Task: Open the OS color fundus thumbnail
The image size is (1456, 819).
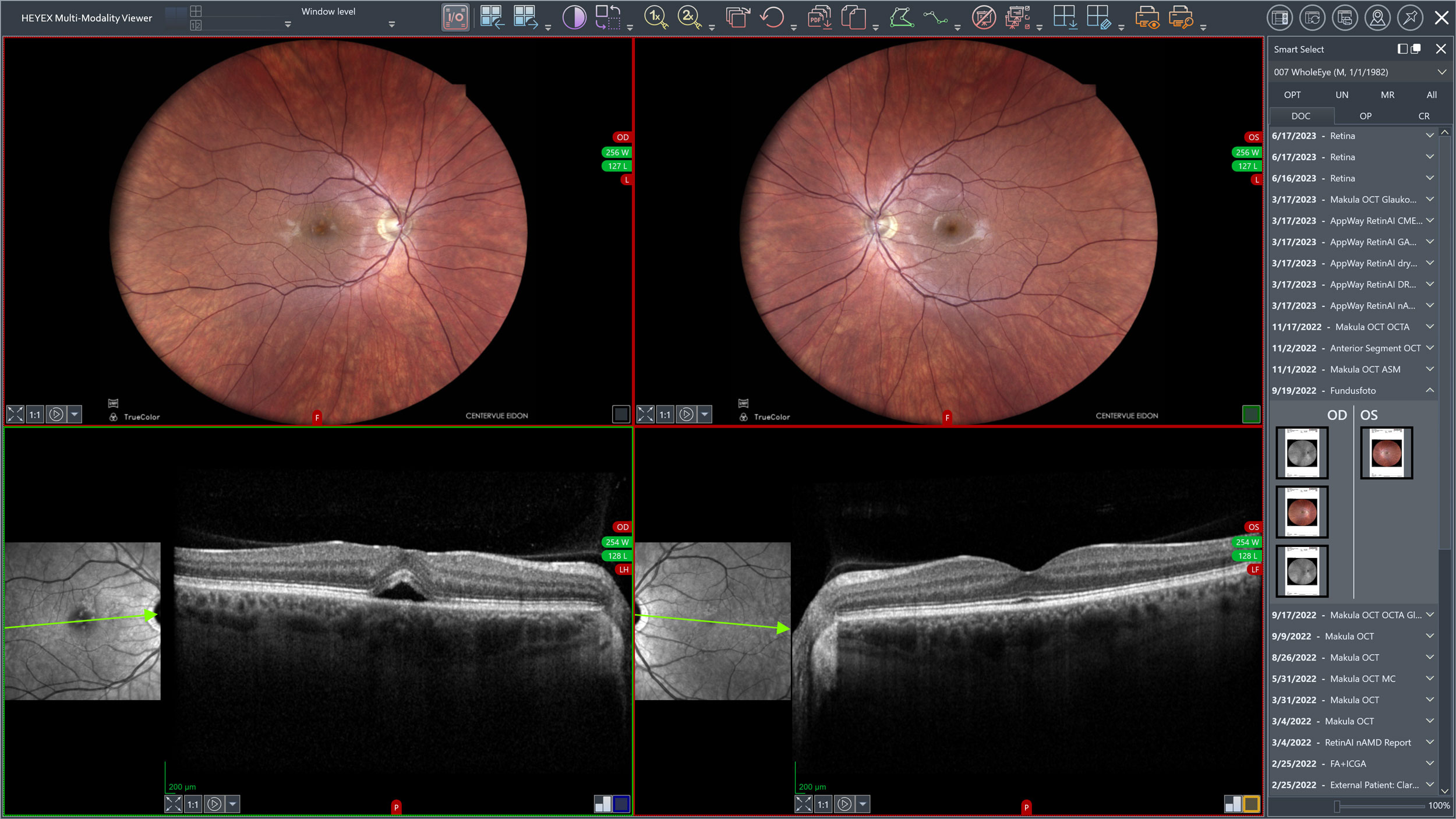Action: point(1386,453)
